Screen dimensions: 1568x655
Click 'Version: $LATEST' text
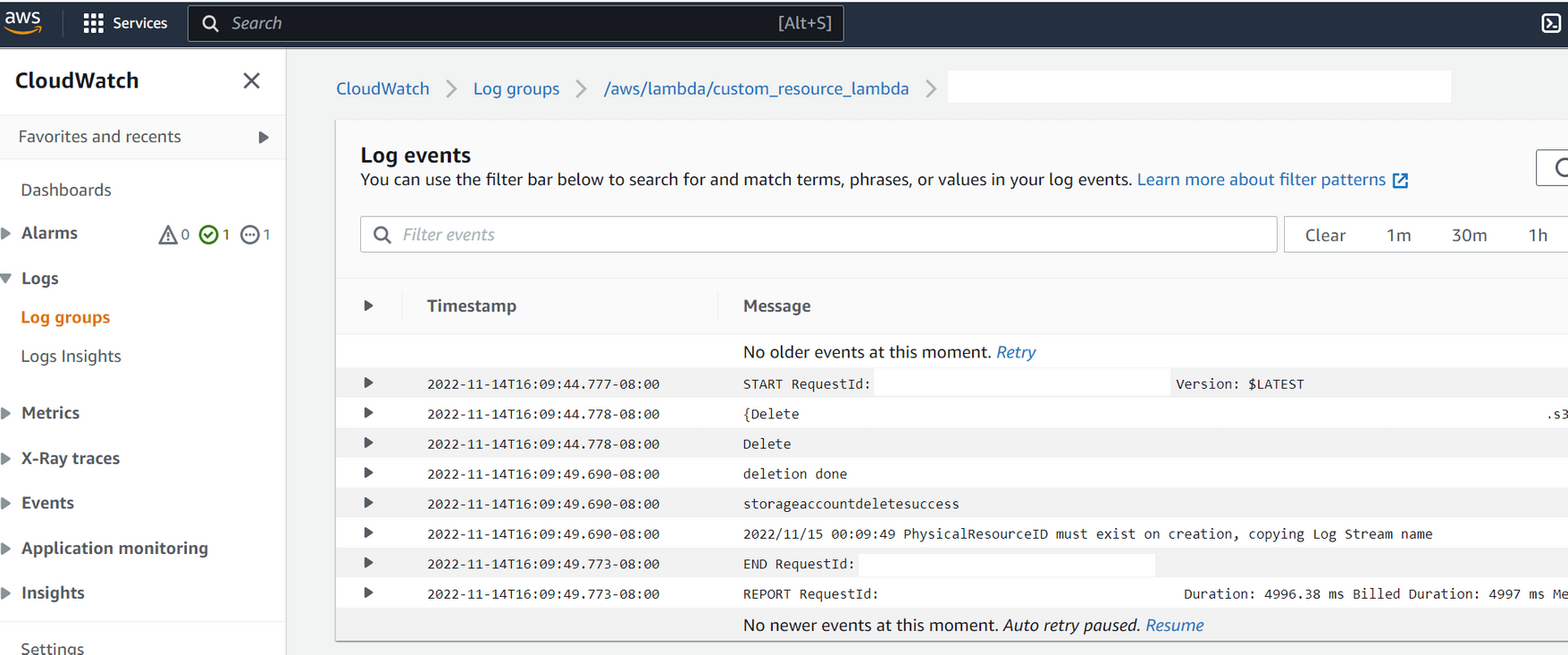(x=1240, y=384)
